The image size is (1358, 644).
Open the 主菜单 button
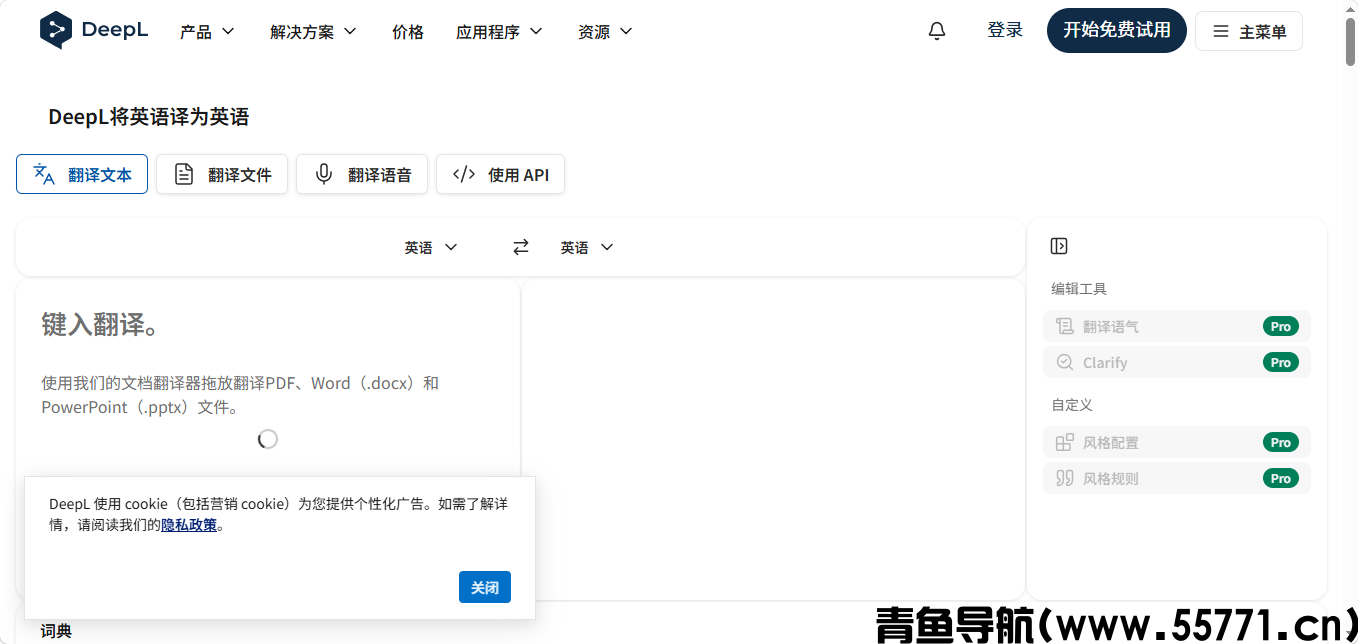click(1249, 31)
